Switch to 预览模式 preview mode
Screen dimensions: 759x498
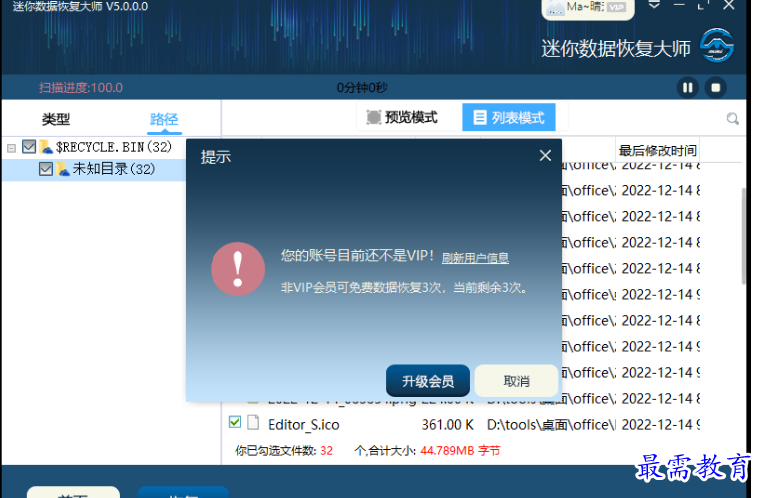coord(402,117)
